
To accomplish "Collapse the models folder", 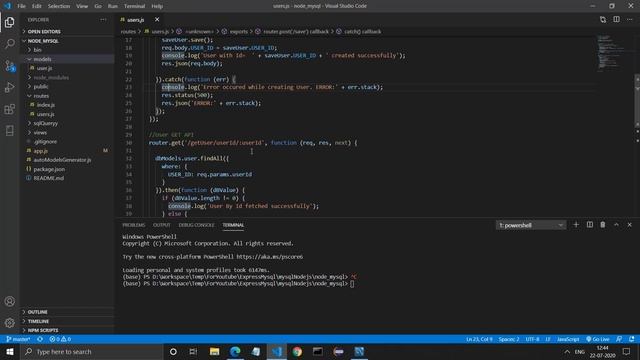I will point(67,59).
